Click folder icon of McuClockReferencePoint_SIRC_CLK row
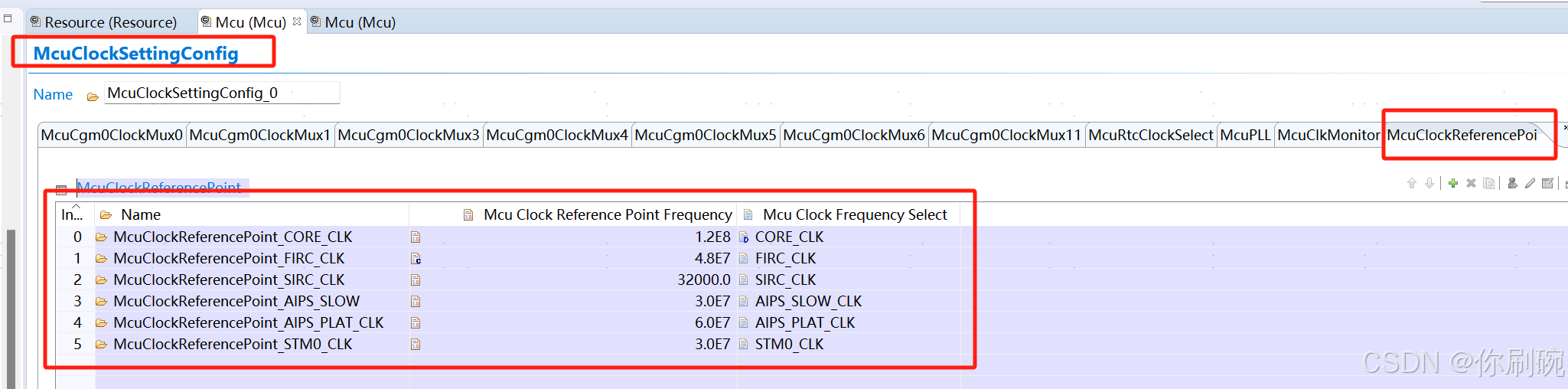The width and height of the screenshot is (1568, 389). (x=101, y=280)
